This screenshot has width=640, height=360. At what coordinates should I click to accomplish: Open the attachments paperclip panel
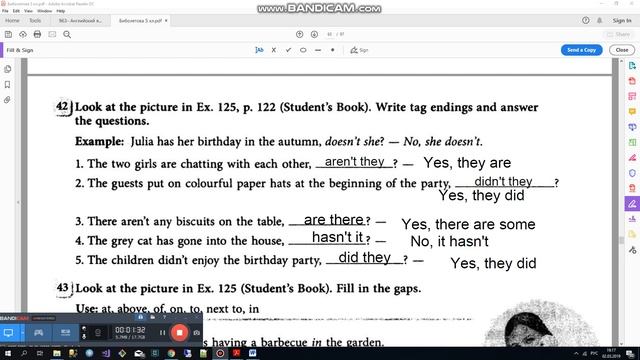pos(7,100)
